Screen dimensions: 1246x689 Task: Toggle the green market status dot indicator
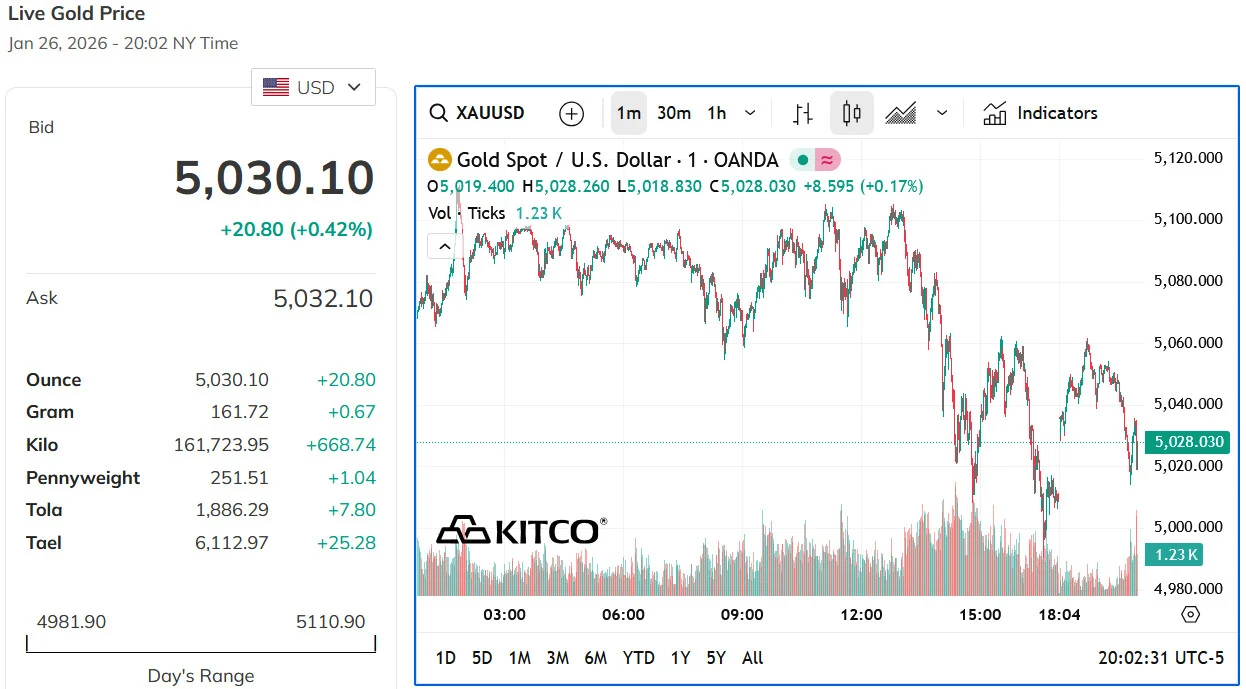point(802,160)
